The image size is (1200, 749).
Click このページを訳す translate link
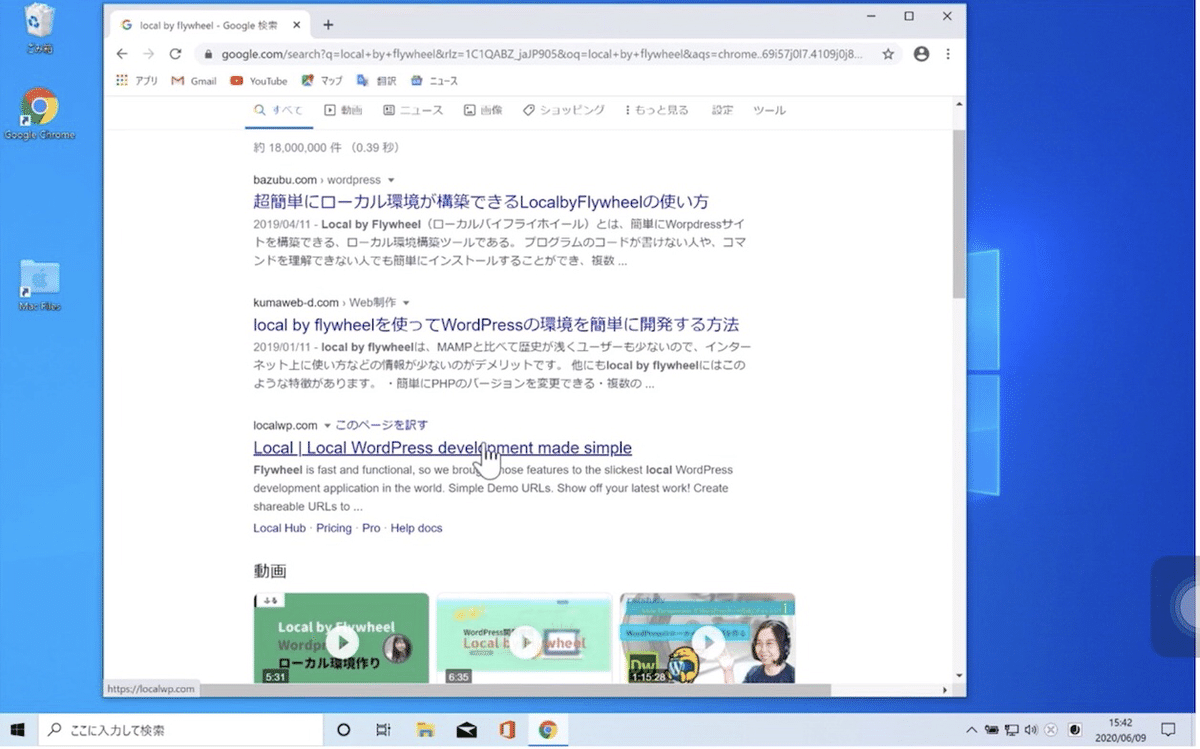382,425
